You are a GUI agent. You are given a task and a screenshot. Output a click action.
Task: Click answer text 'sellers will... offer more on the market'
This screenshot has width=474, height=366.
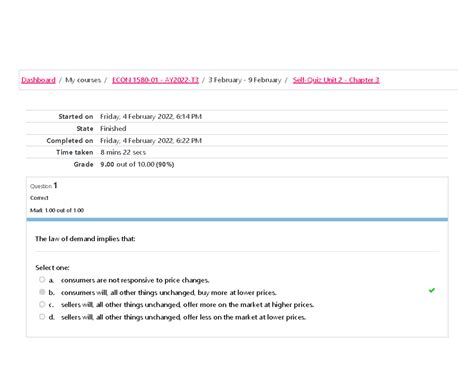click(187, 305)
